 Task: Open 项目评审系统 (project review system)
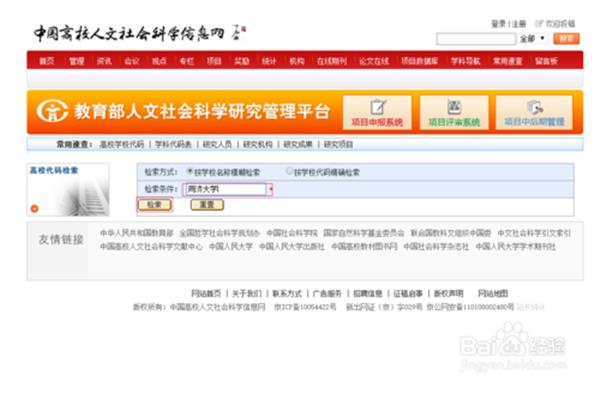(454, 113)
